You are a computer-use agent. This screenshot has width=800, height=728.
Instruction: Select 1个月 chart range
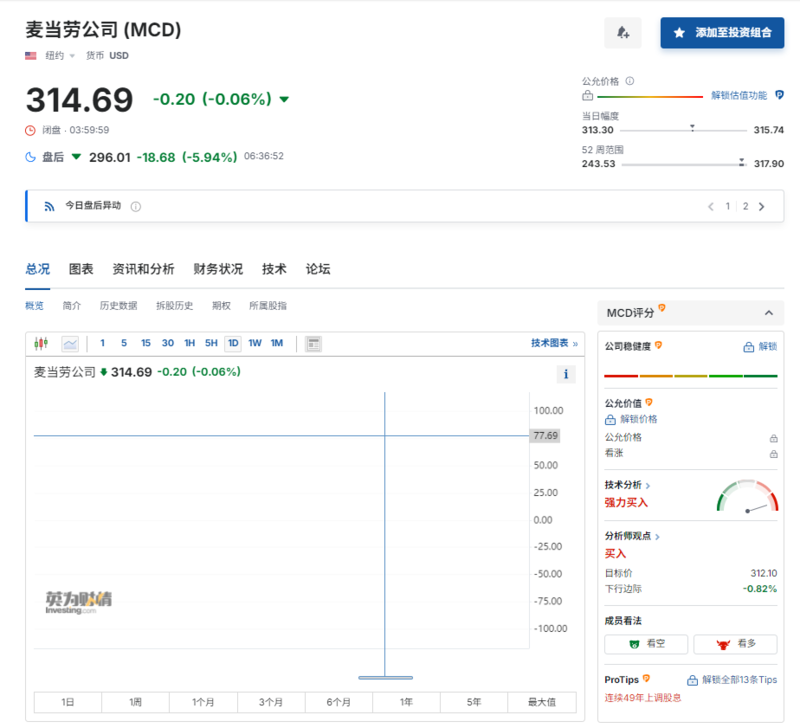[203, 702]
